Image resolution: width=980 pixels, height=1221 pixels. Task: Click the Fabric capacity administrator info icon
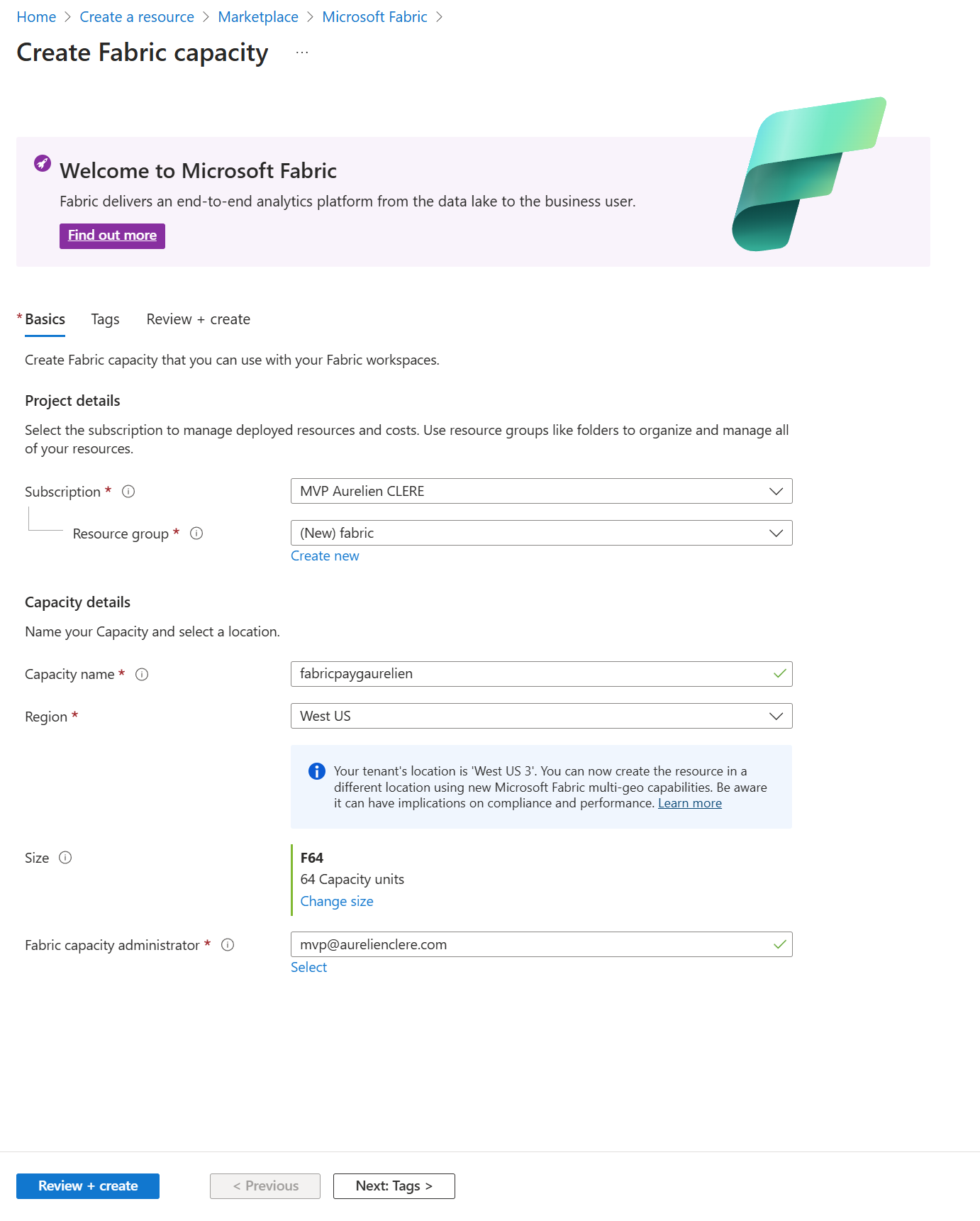[x=228, y=944]
